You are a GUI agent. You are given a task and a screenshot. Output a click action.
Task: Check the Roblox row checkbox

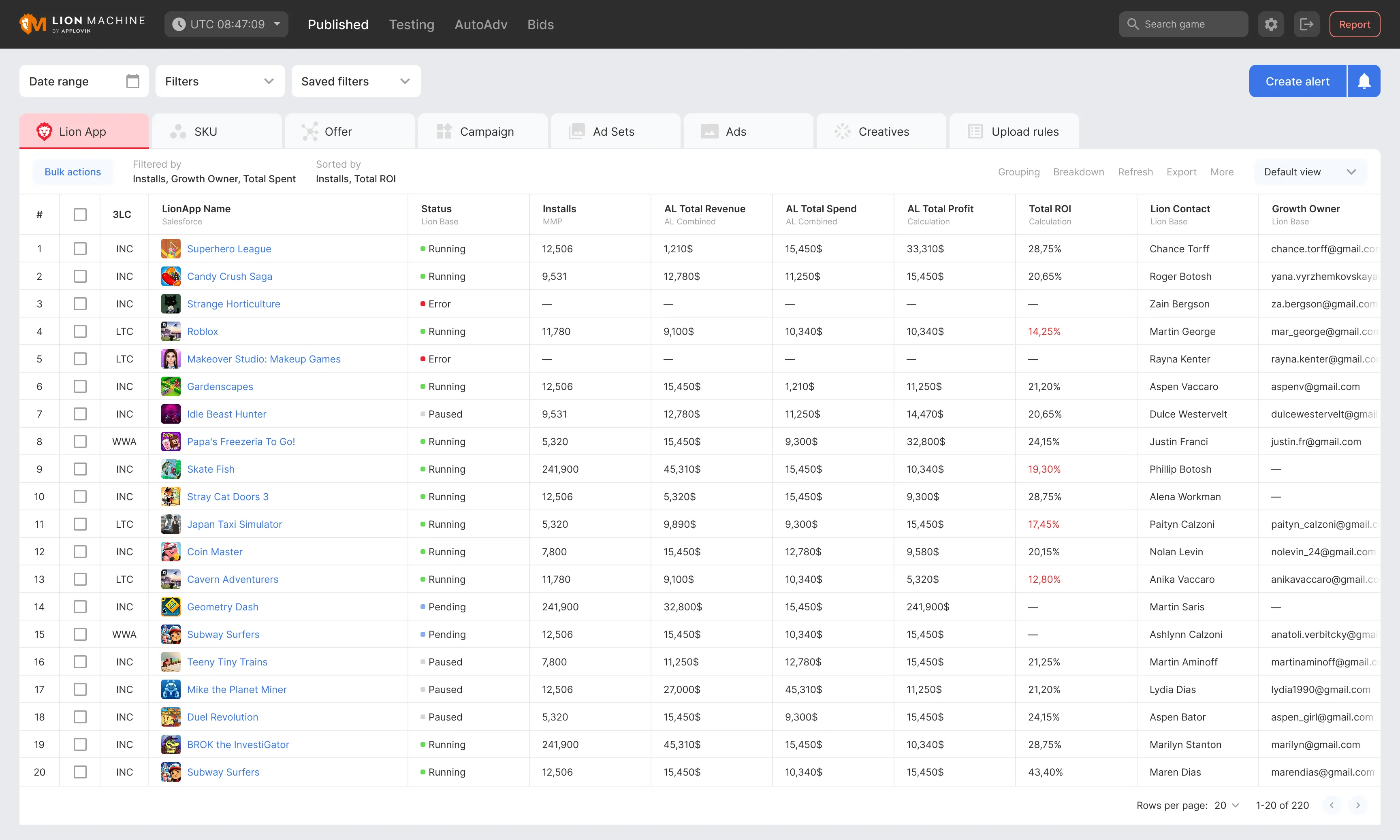coord(80,331)
